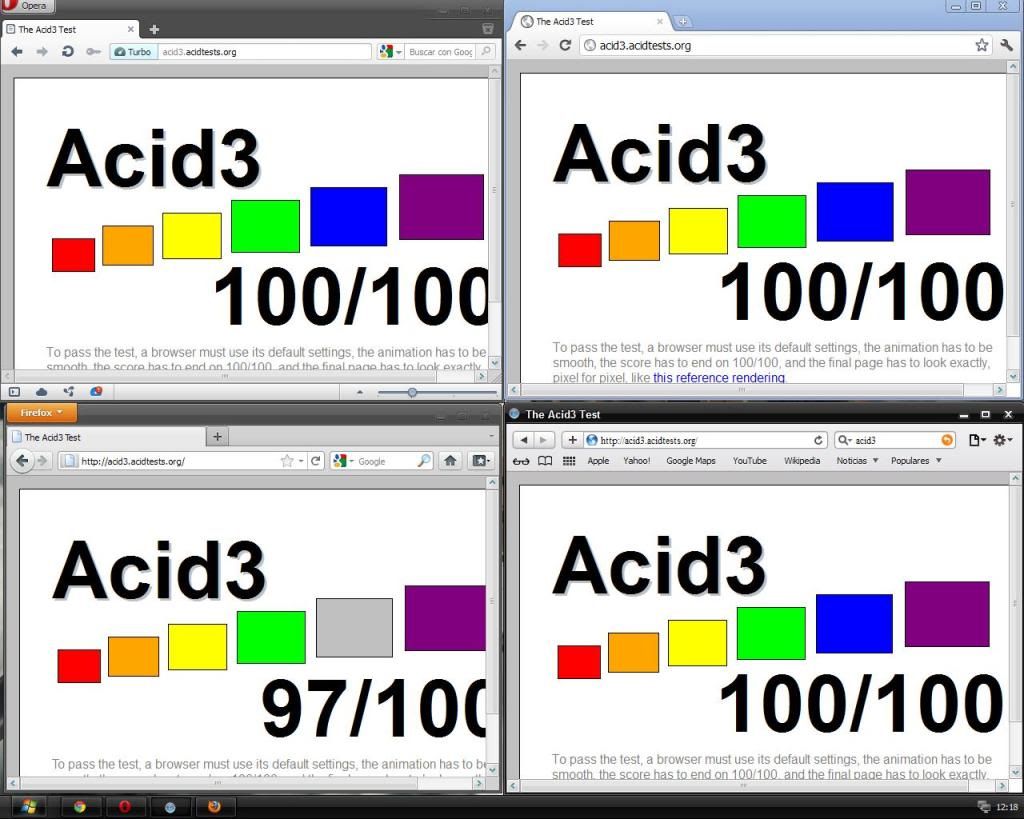Toggle the Opera Turbo button
Screen dimensions: 1024x819
click(133, 52)
